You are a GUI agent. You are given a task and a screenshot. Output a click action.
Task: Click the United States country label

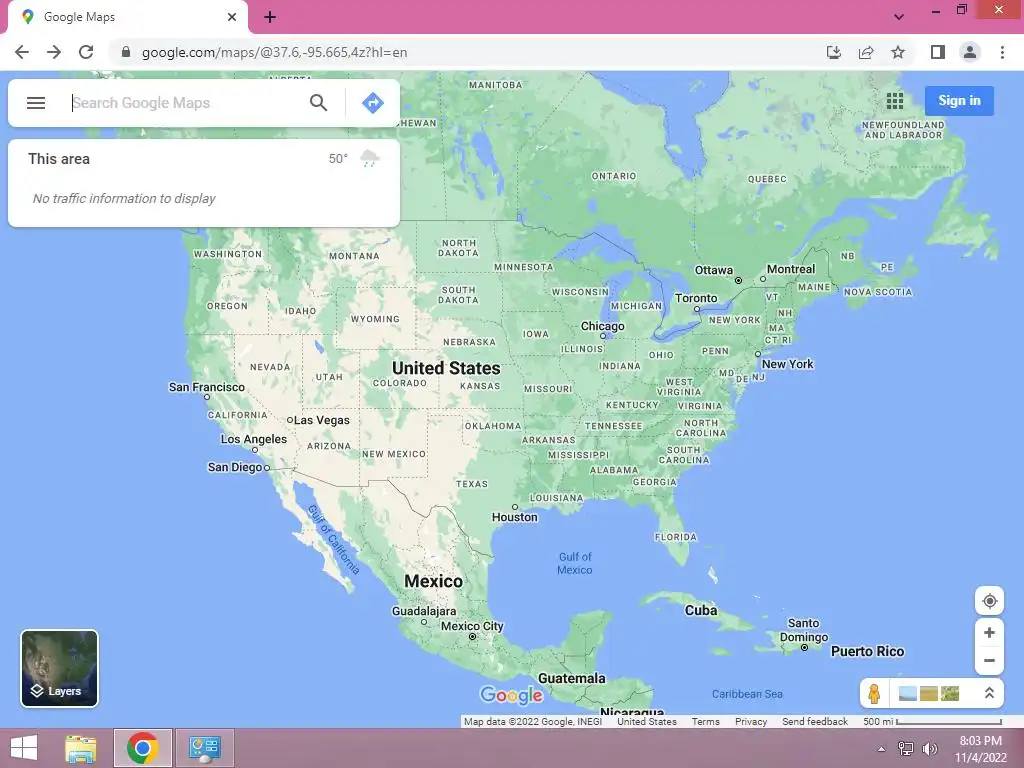tap(446, 368)
